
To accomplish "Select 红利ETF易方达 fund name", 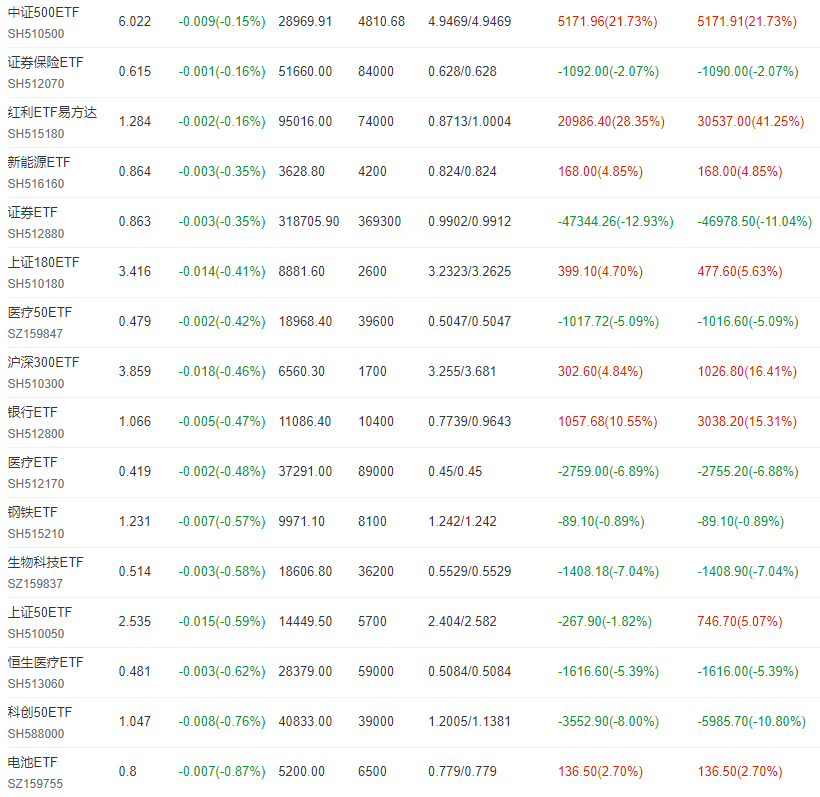I will (x=52, y=112).
